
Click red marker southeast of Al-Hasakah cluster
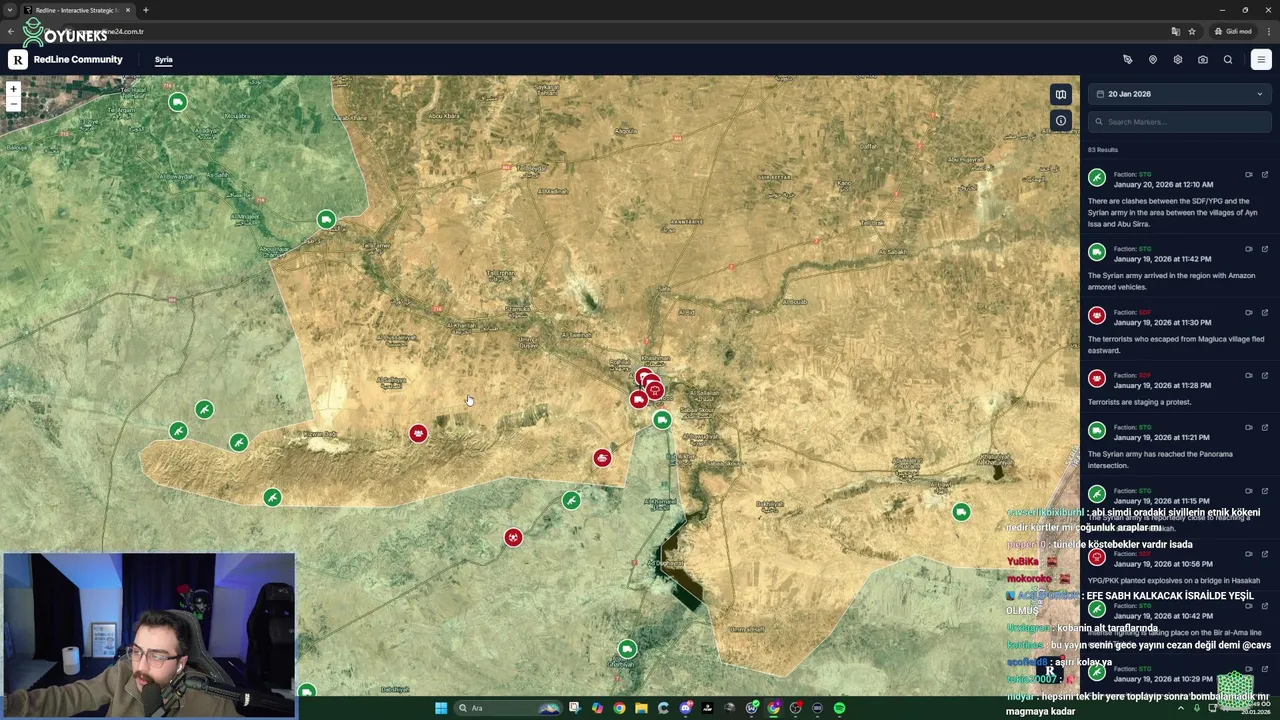pos(602,458)
